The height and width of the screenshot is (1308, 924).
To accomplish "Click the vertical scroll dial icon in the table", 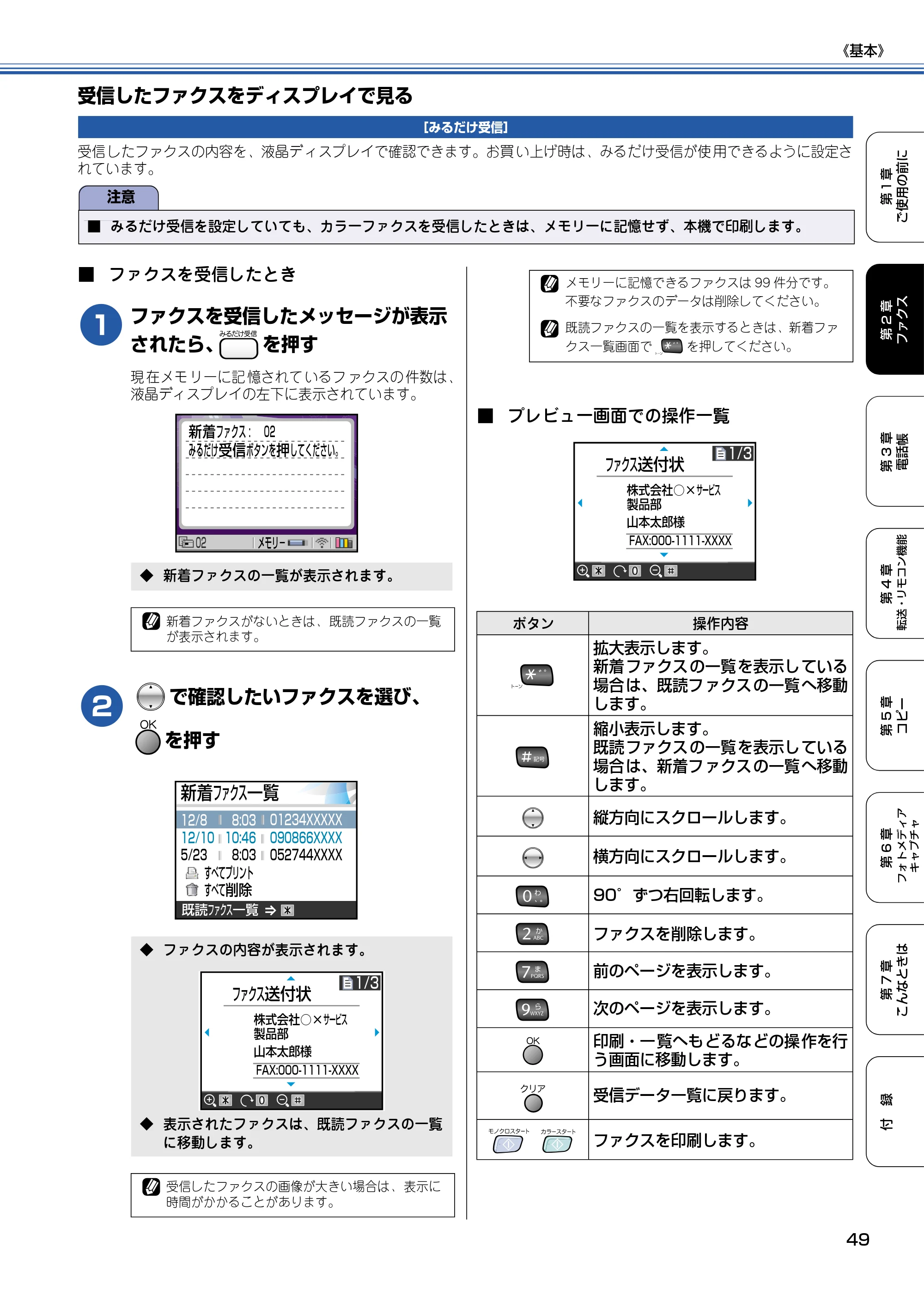I will (x=533, y=818).
